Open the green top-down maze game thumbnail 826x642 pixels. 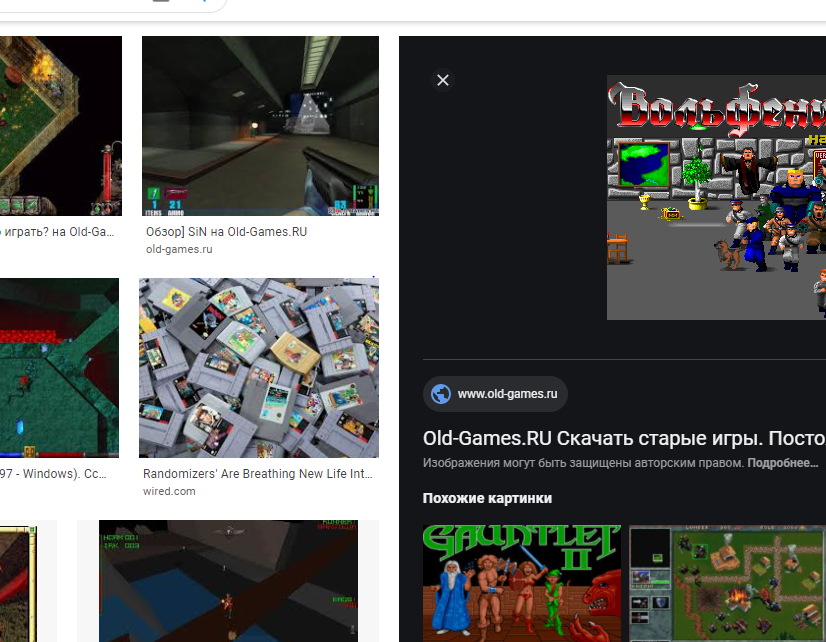[59, 368]
